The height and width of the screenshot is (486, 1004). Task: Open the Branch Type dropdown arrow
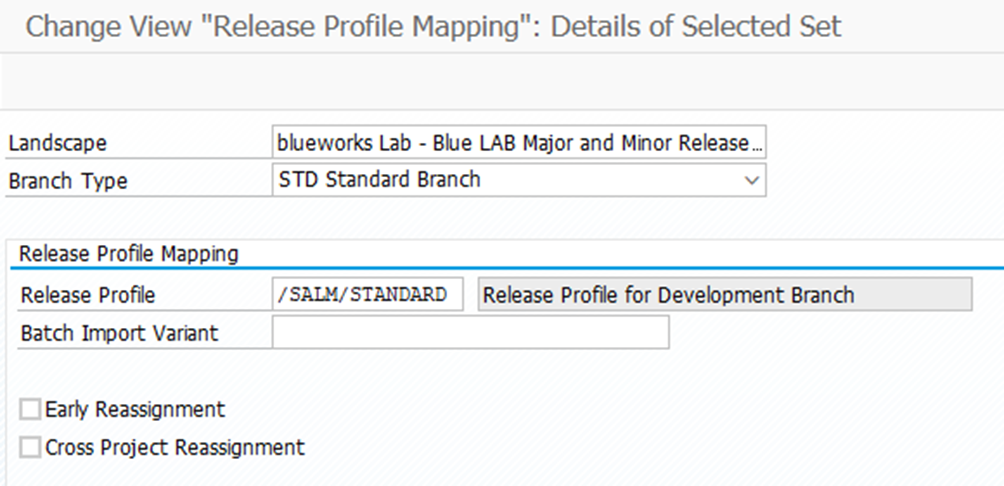tap(751, 181)
